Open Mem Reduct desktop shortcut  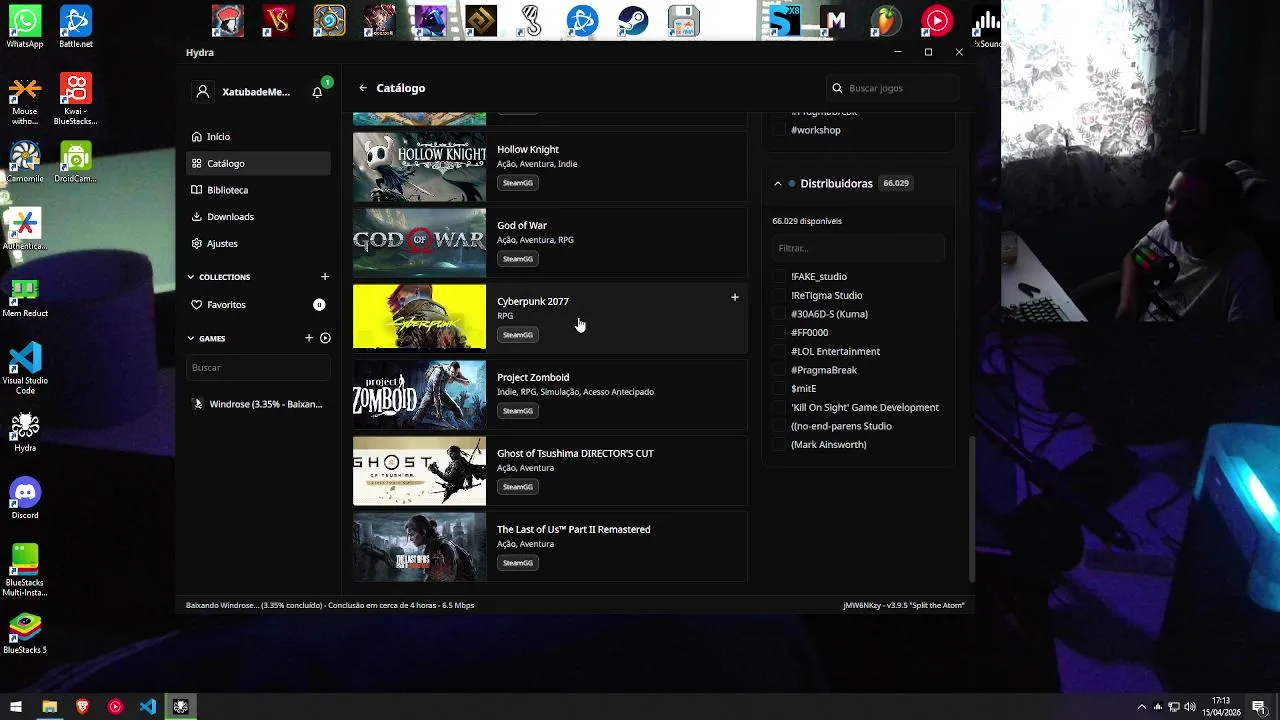coord(25,298)
